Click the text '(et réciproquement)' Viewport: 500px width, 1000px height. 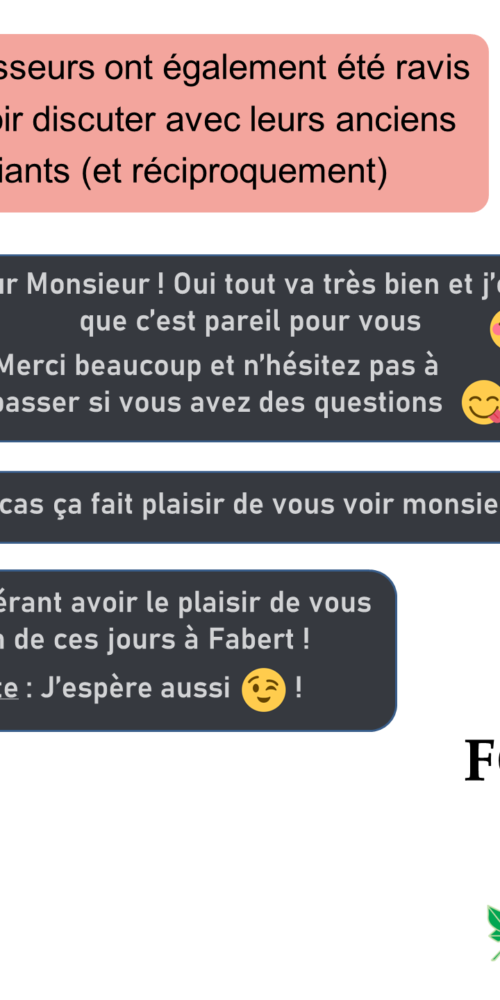[x=234, y=171]
